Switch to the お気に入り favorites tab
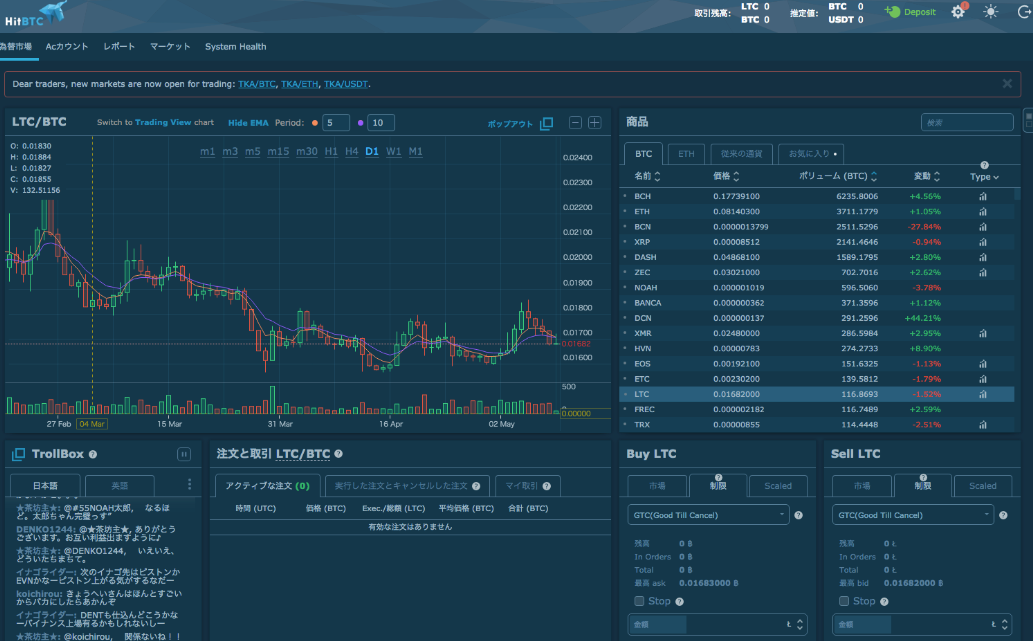This screenshot has height=641, width=1033. tap(812, 154)
